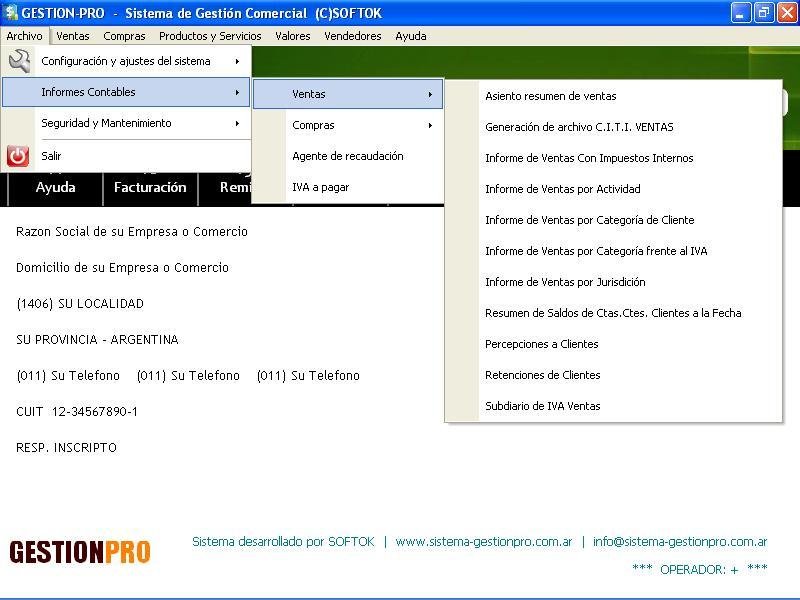This screenshot has width=800, height=600.
Task: Choose Retenciones de Clientes report
Action: [542, 375]
